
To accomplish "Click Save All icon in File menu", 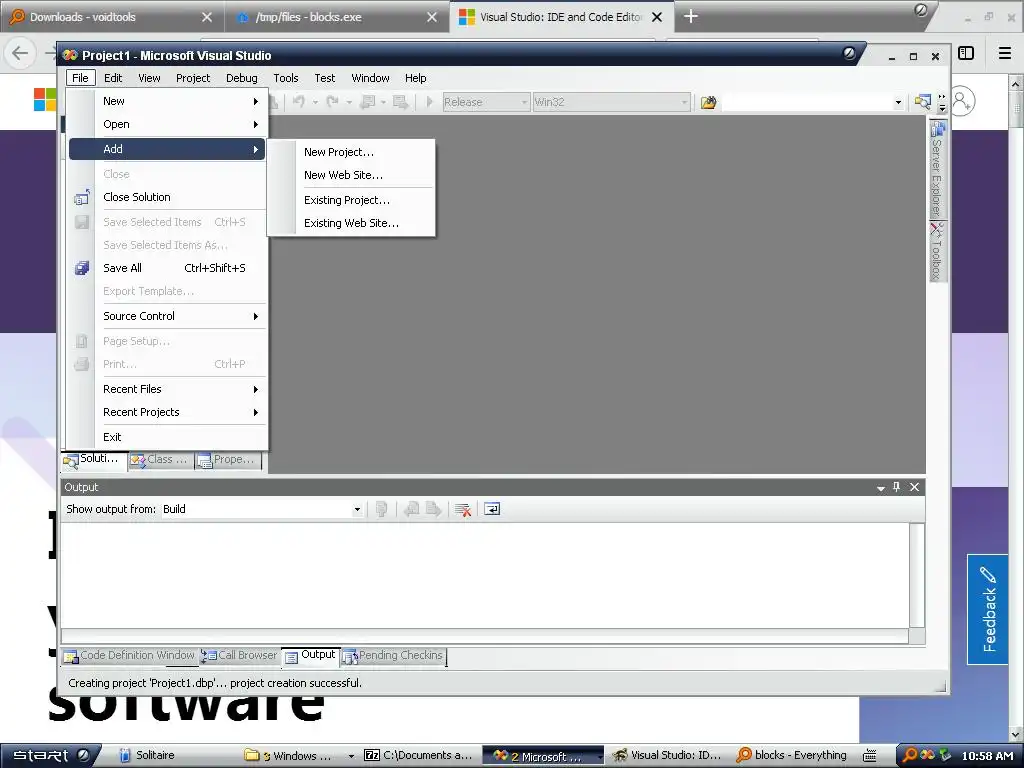I will click(82, 268).
